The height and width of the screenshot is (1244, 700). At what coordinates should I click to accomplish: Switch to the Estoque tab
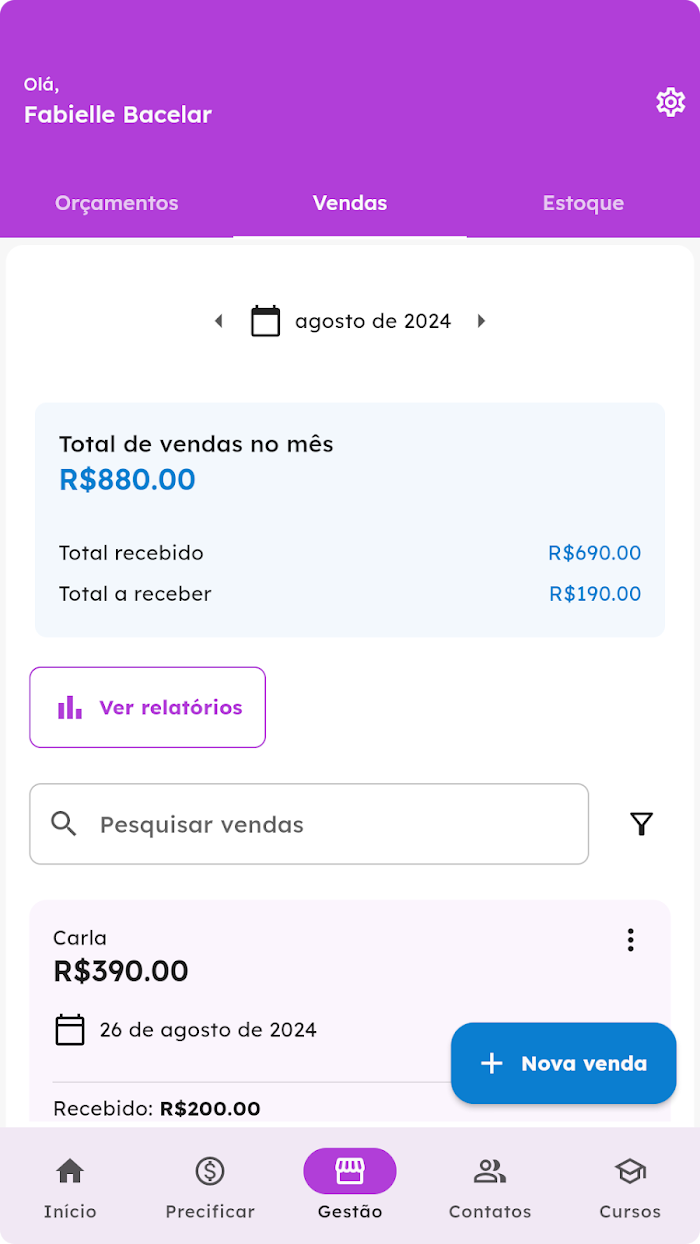click(583, 203)
